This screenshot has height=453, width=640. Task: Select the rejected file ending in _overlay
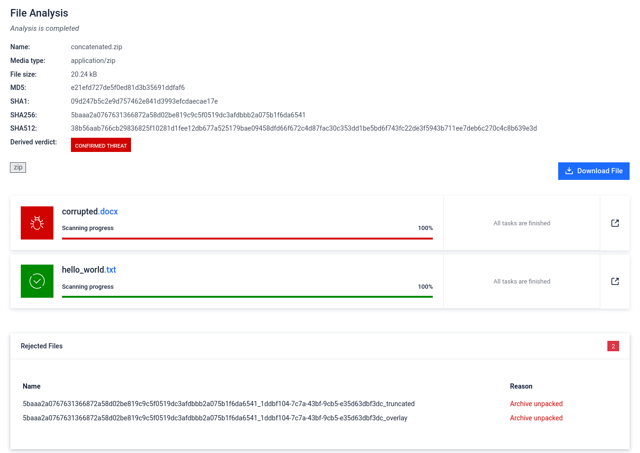215,418
